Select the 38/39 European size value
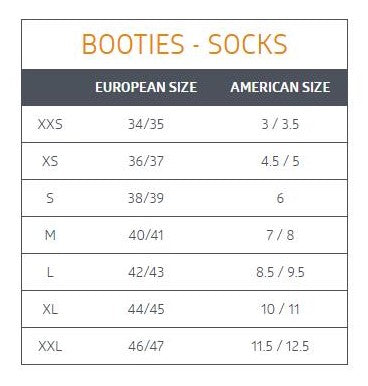This screenshot has height=386, width=368. tap(146, 198)
